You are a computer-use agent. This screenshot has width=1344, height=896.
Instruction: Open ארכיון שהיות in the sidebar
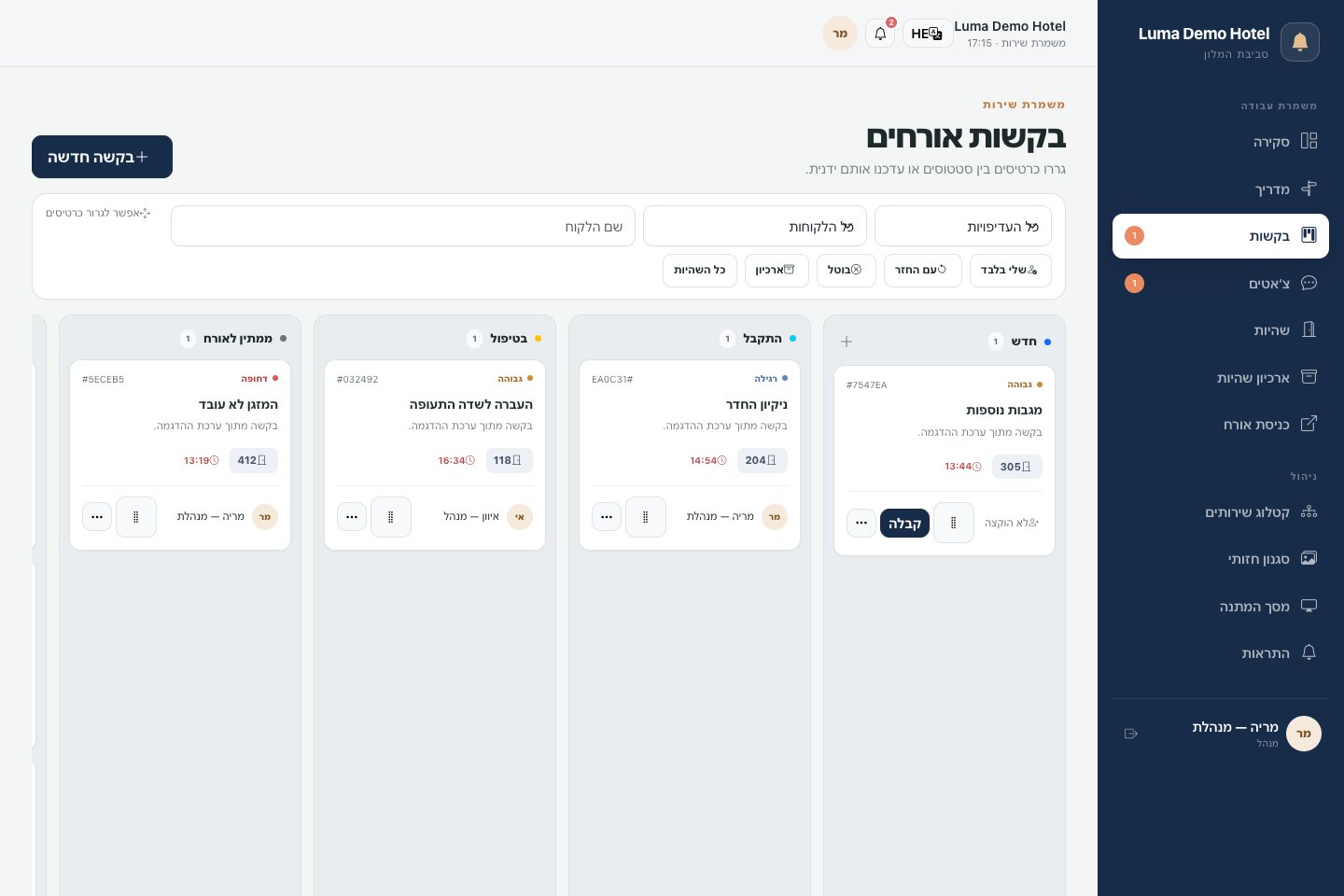pyautogui.click(x=1221, y=378)
